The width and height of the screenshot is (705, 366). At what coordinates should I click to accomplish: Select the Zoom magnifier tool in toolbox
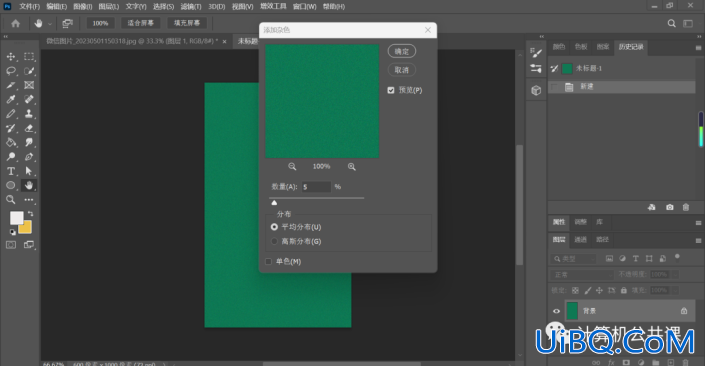tap(11, 200)
